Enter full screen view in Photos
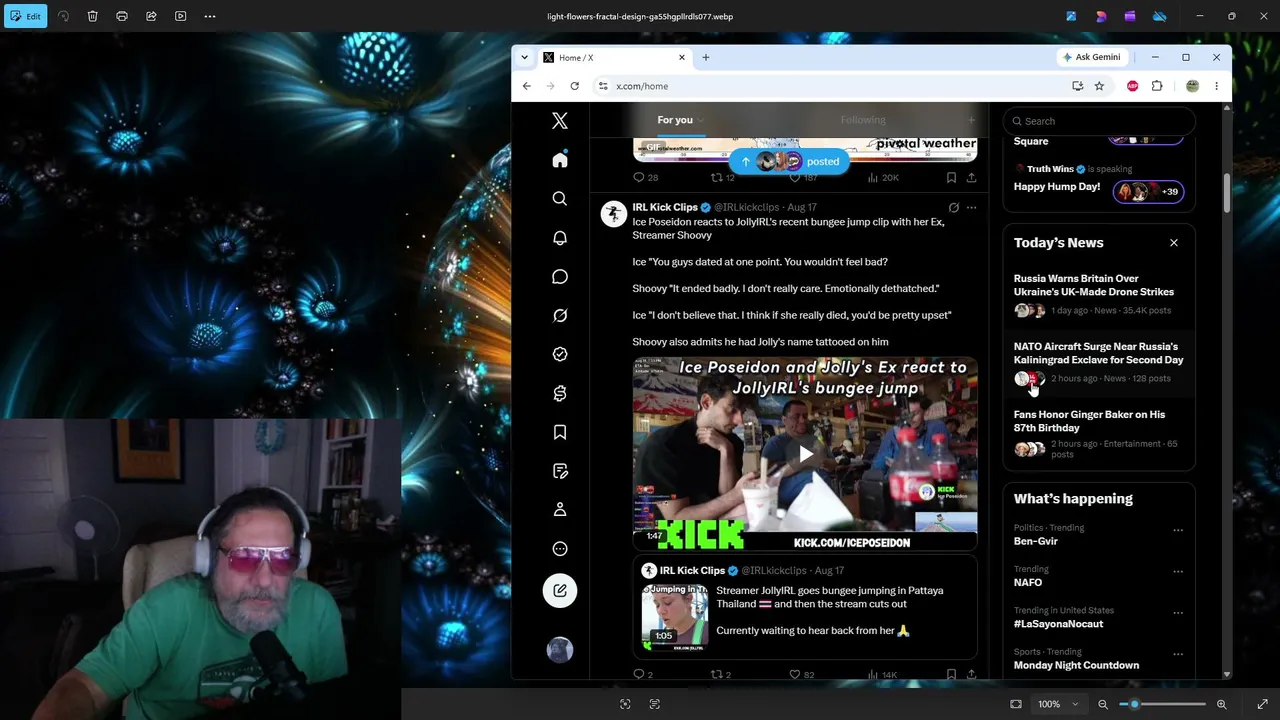 (x=1262, y=704)
